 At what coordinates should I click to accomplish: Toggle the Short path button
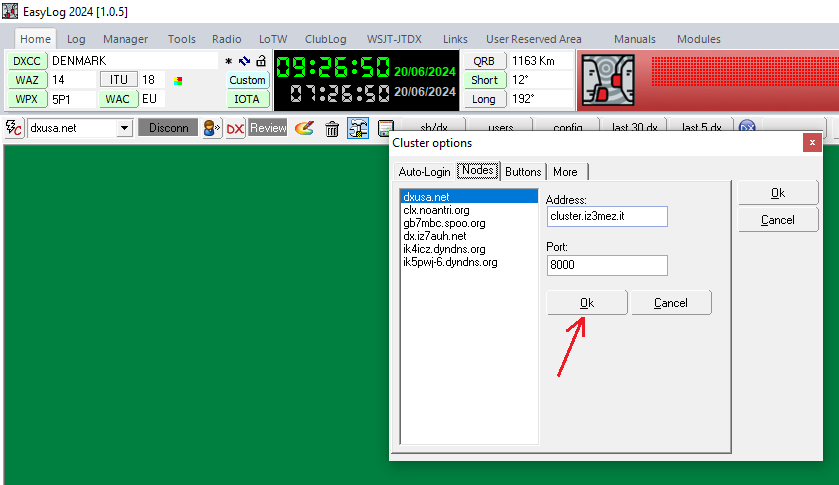tap(484, 80)
